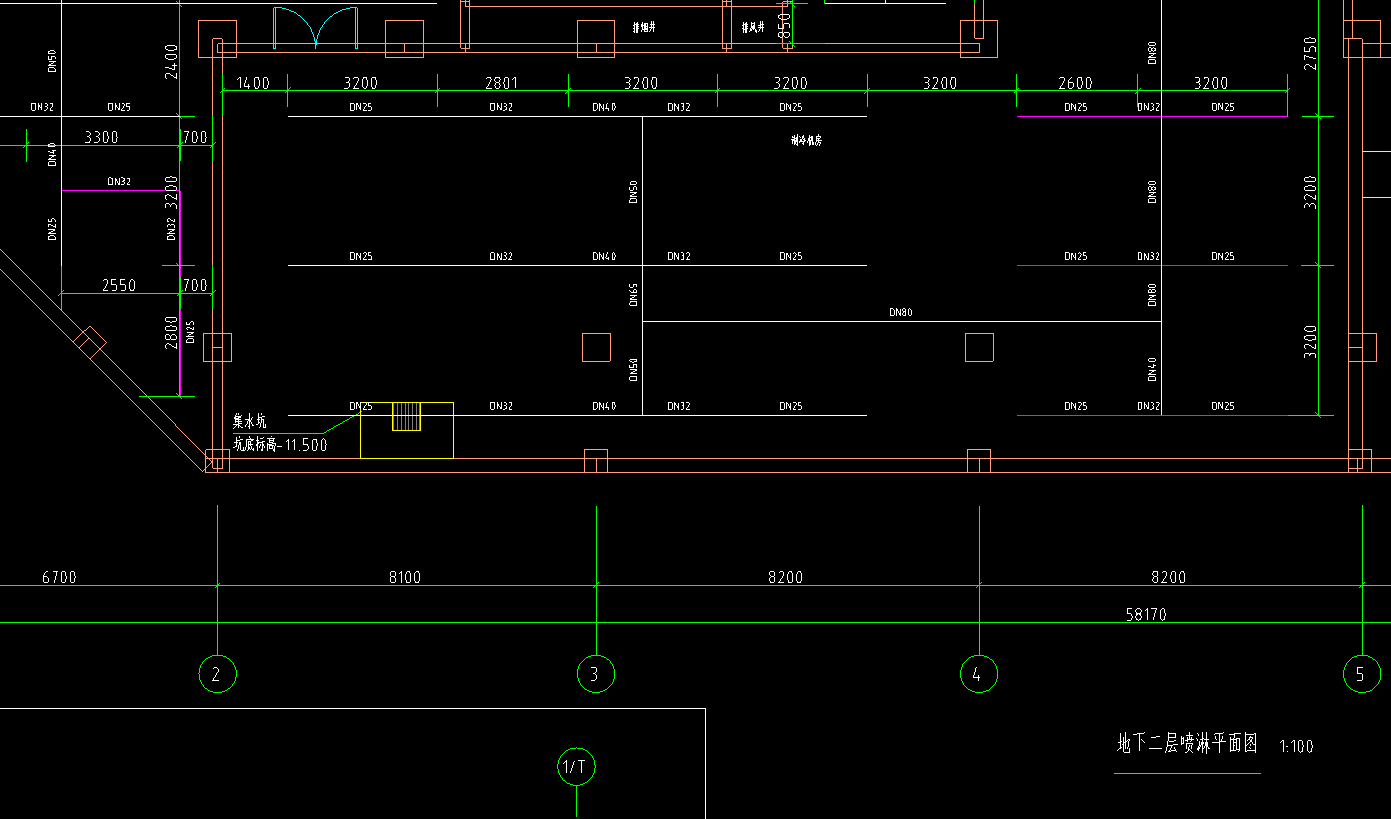Select the yellow sump pit rectangle

[407, 430]
